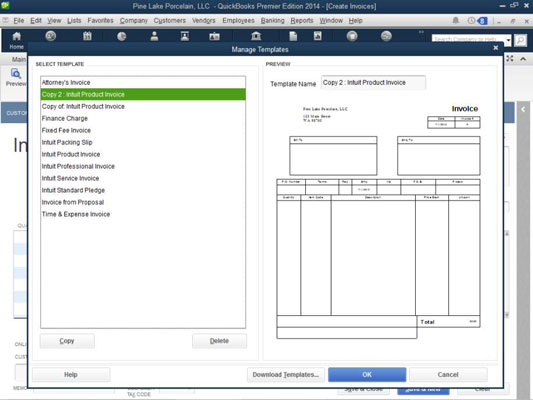
Task: Click the reminders bell icon
Action: click(455, 21)
